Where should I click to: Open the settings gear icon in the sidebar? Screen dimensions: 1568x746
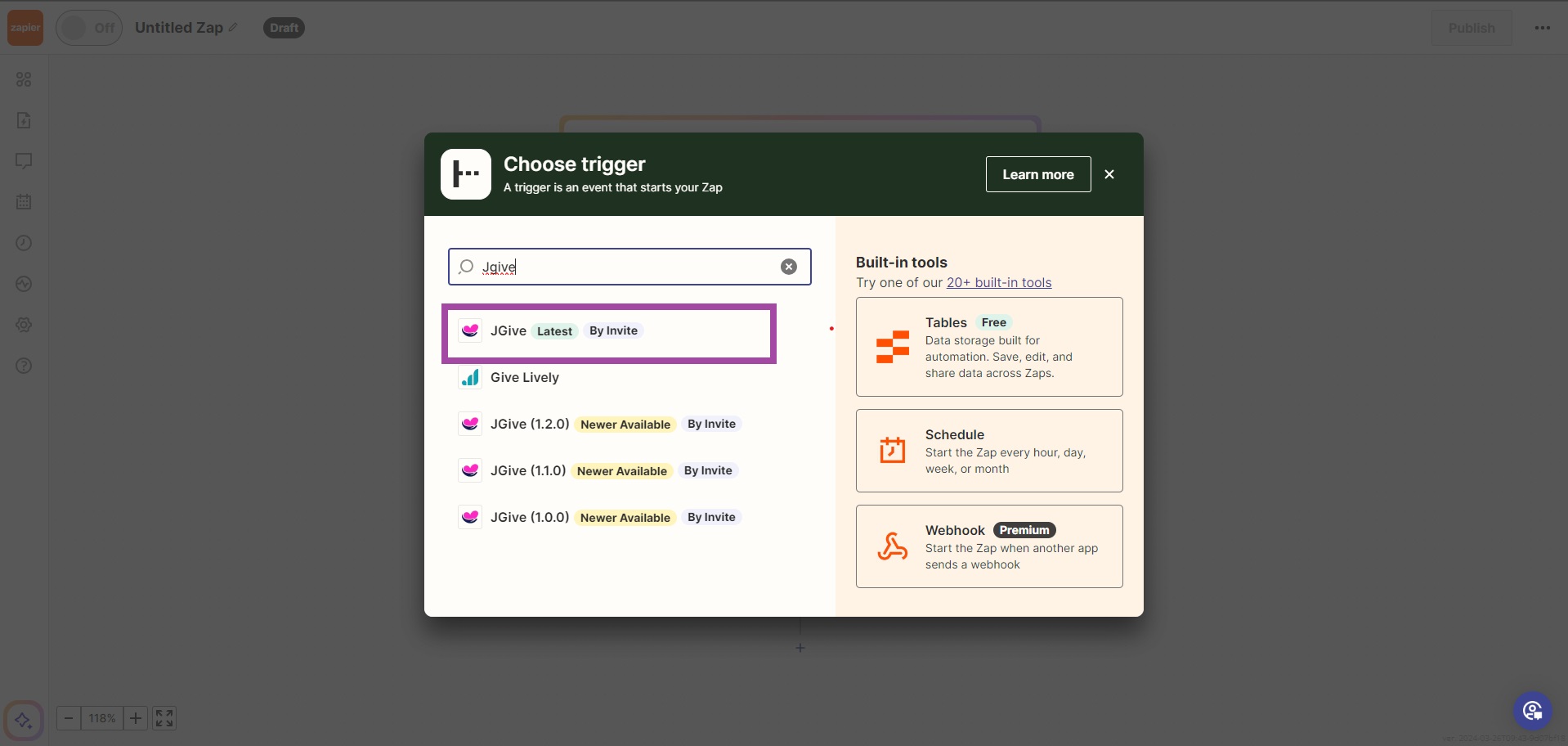24,325
